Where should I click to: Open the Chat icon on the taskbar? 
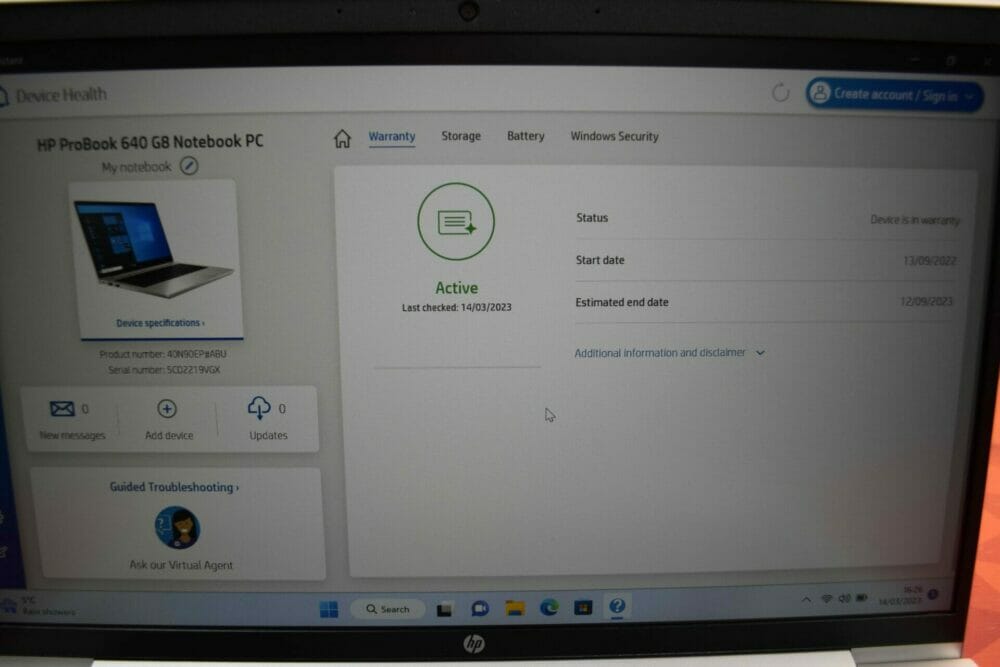(x=480, y=609)
